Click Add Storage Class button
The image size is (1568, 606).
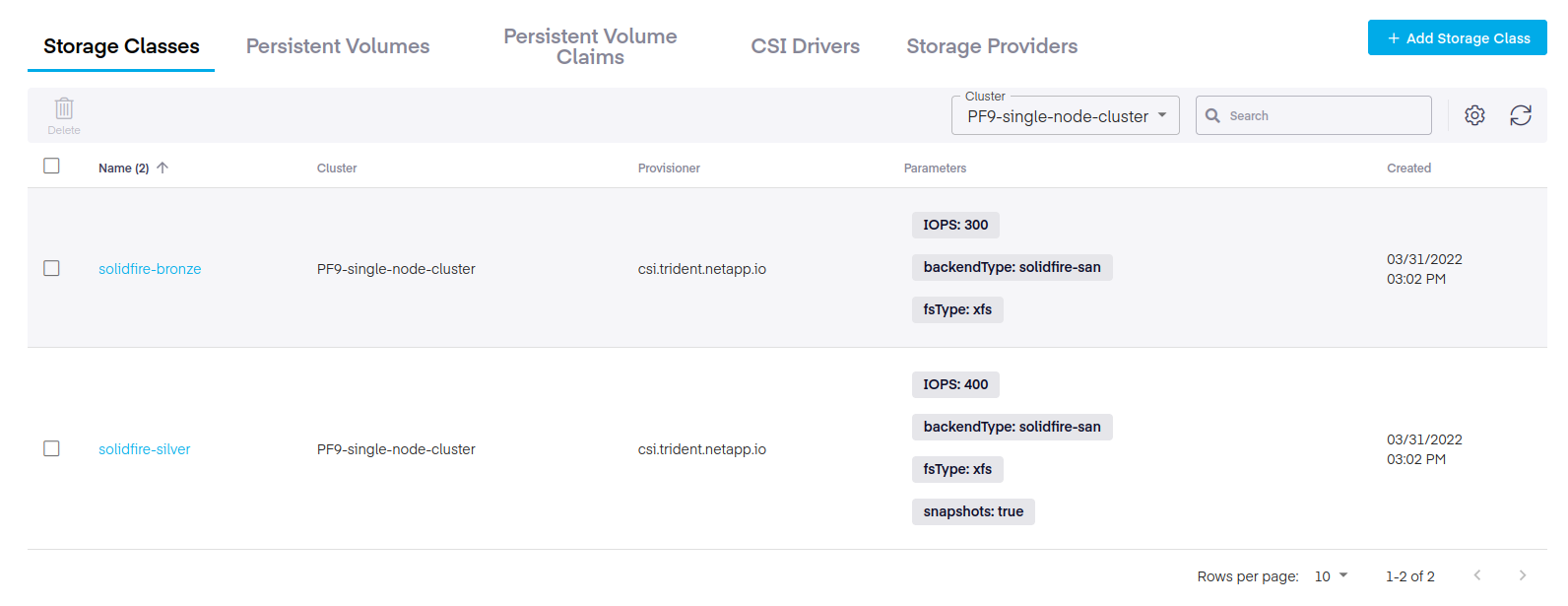(1458, 37)
